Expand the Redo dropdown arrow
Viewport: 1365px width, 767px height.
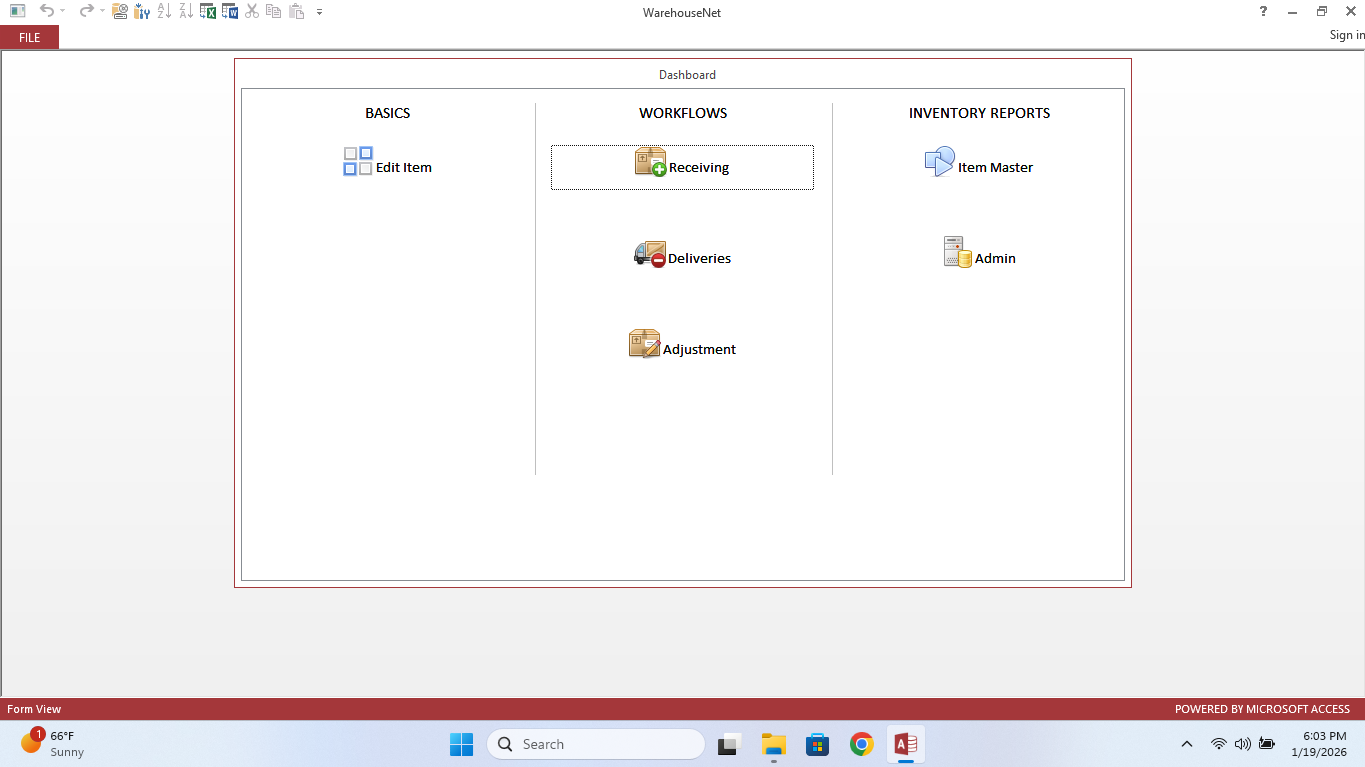point(101,12)
